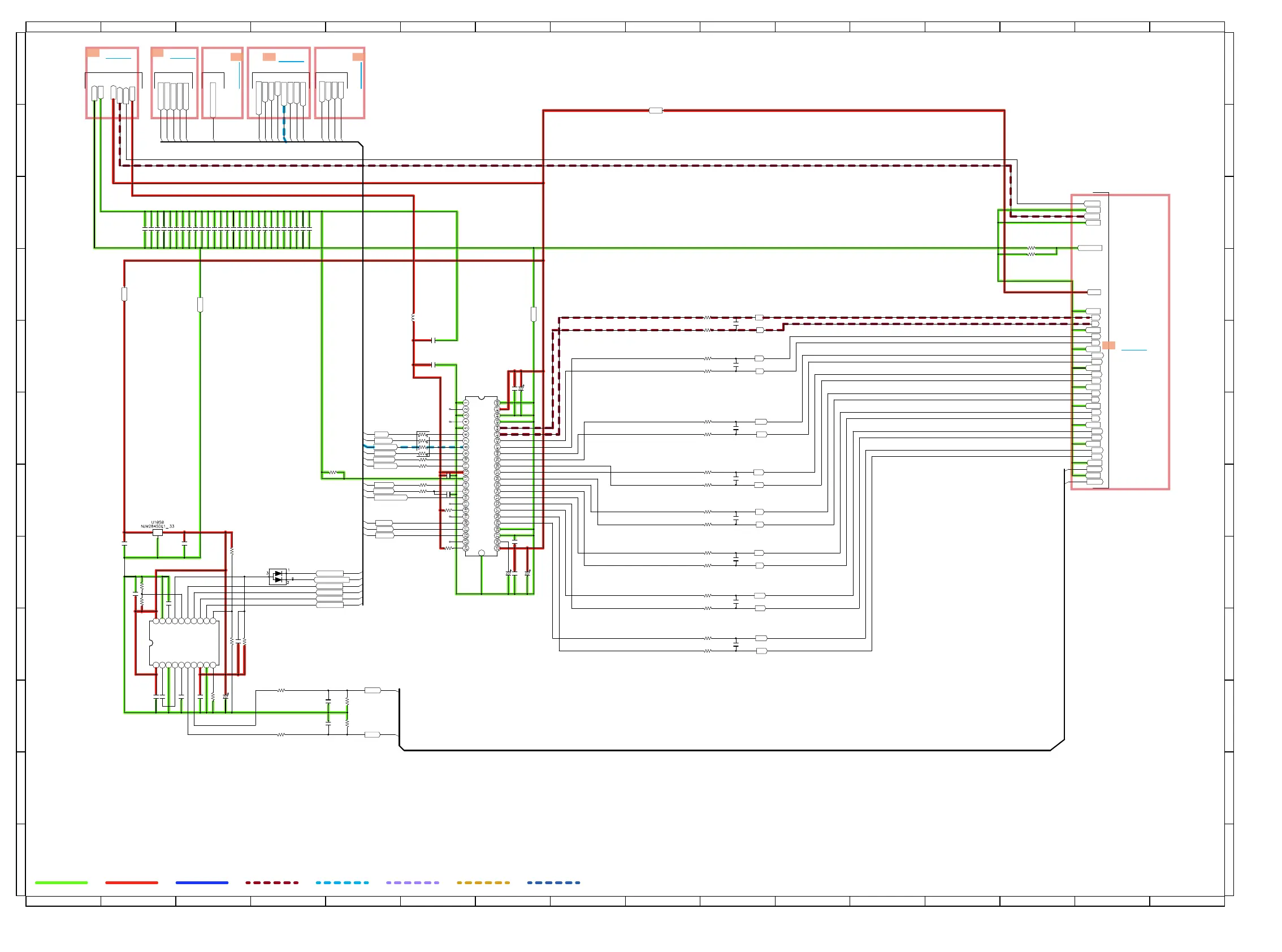1282x952 pixels.
Task: Click the orange tag inside right connector box
Action: pyautogui.click(x=1108, y=346)
